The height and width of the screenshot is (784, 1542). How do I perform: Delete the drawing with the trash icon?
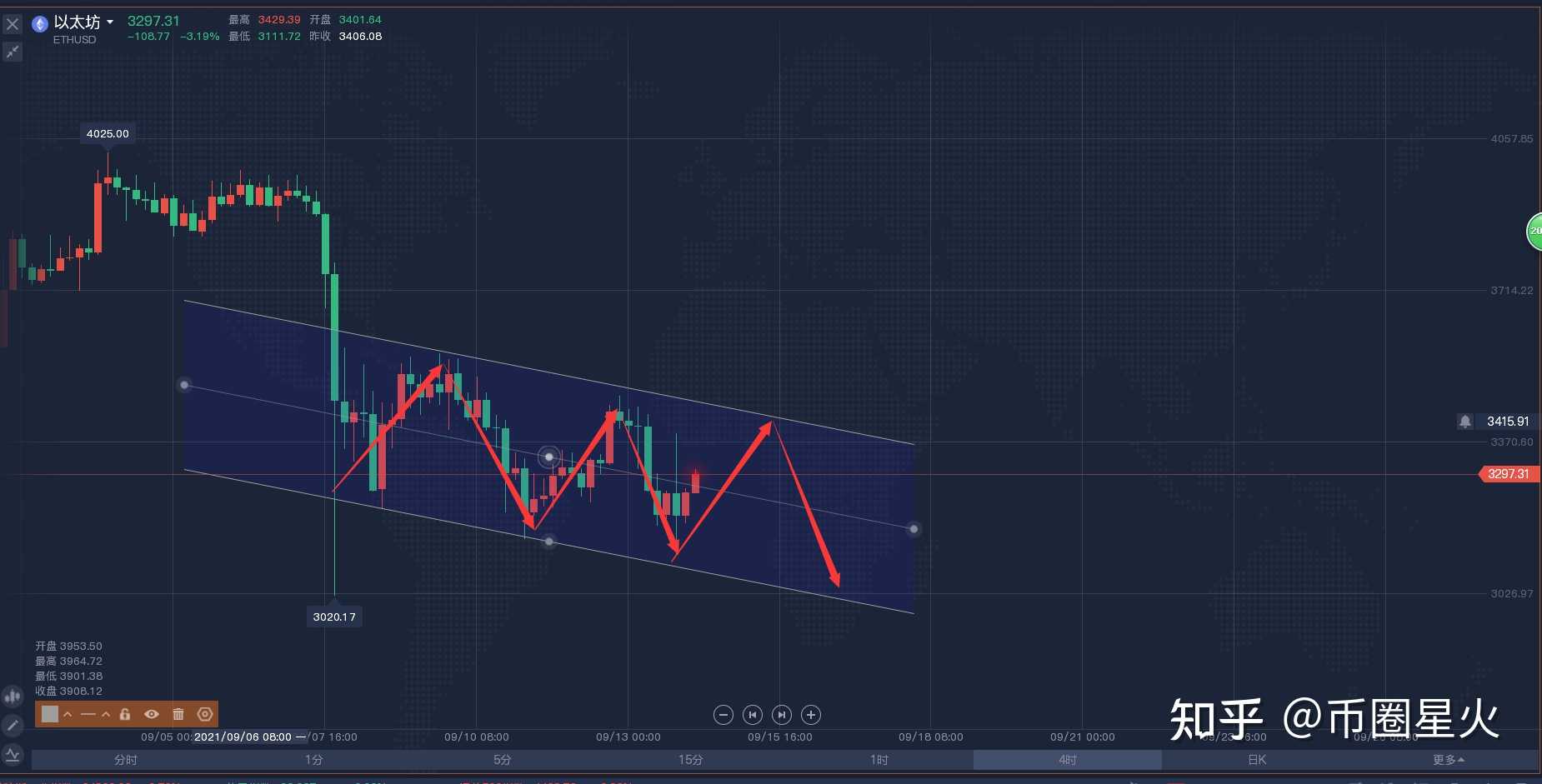pos(178,714)
